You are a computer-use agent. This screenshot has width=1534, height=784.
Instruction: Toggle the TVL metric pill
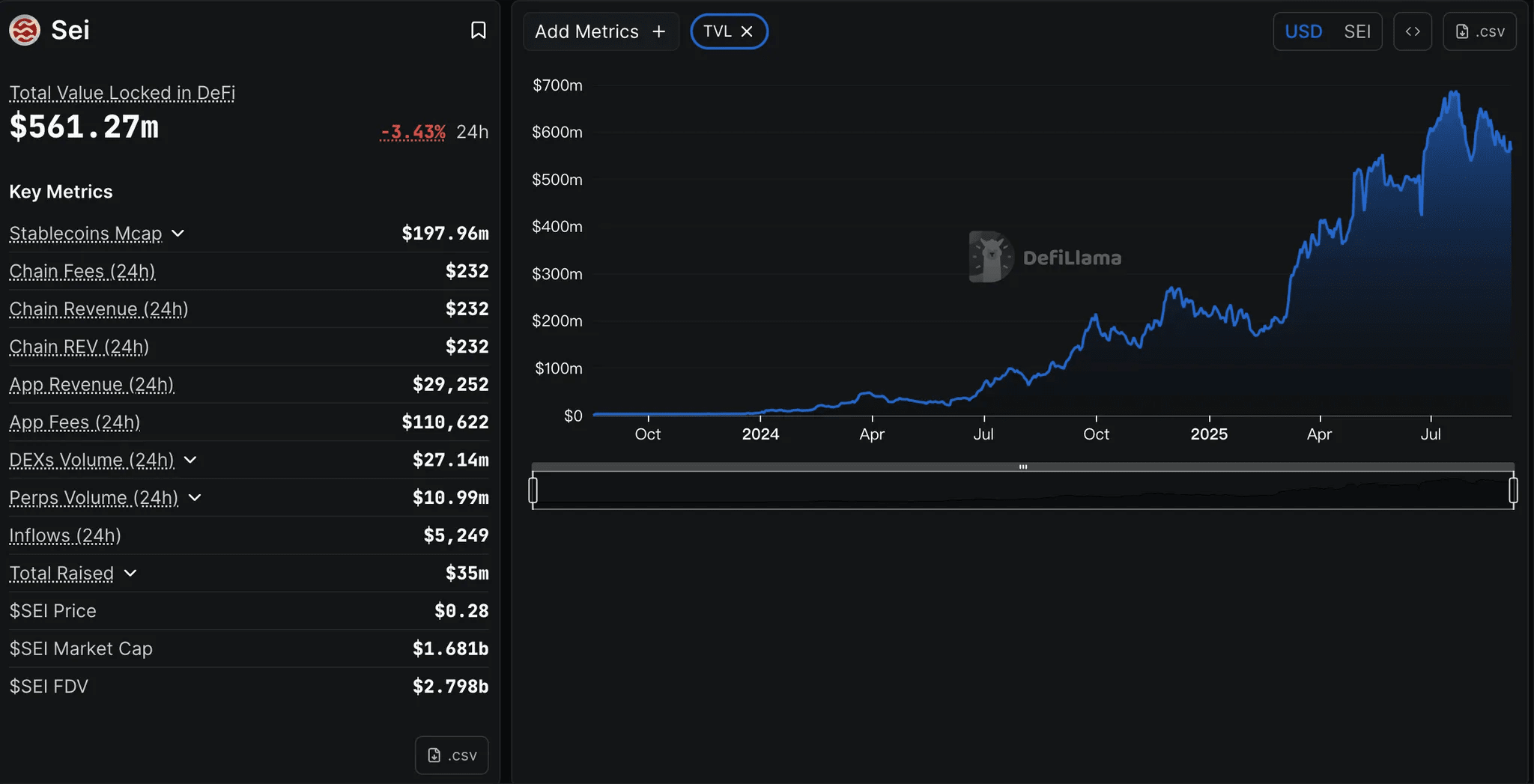click(717, 31)
